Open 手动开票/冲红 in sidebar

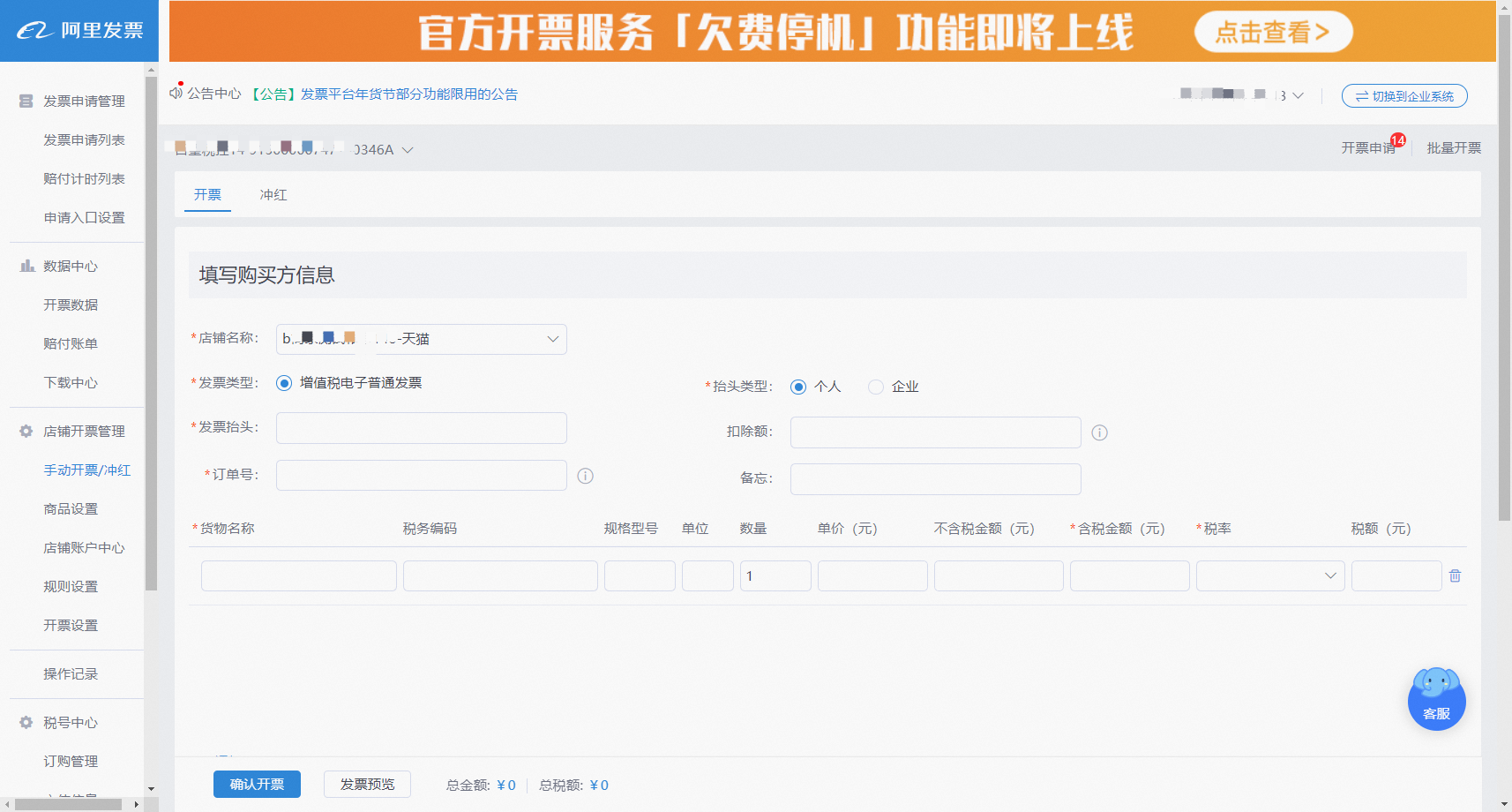point(86,470)
